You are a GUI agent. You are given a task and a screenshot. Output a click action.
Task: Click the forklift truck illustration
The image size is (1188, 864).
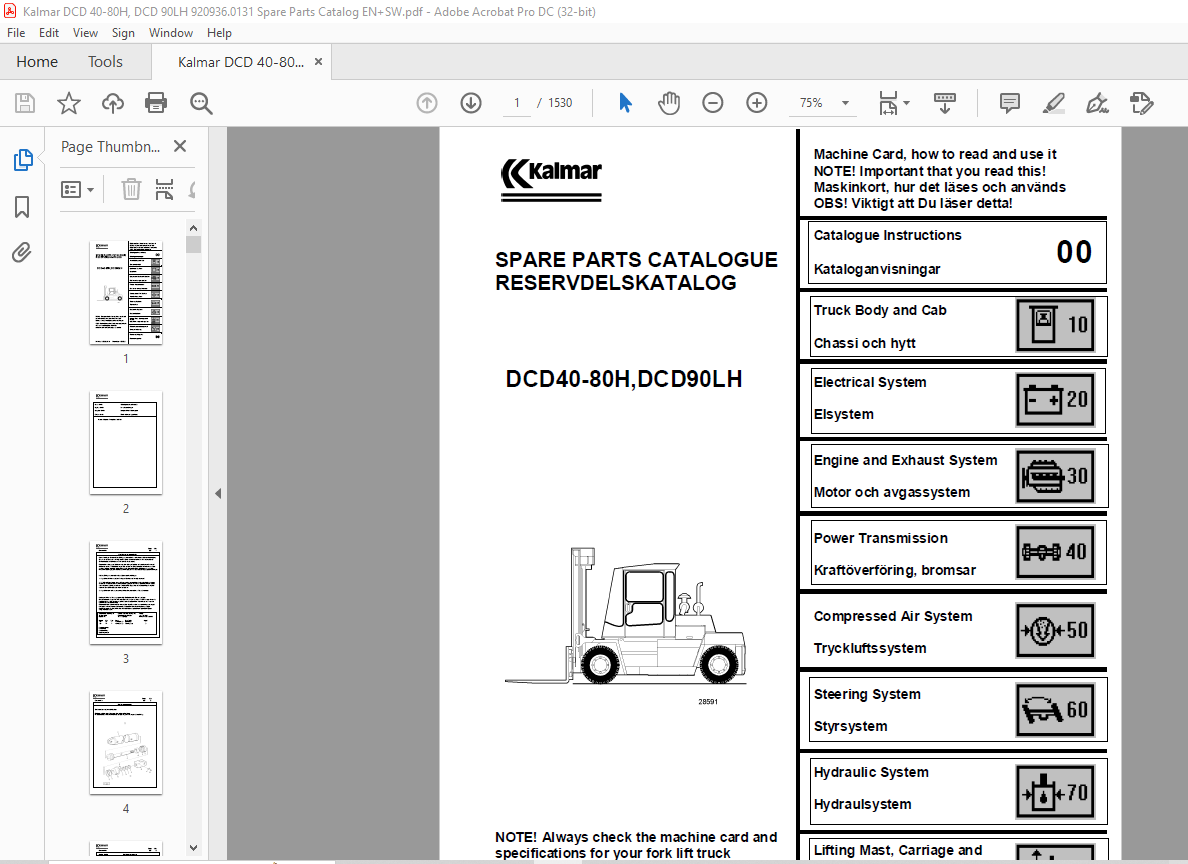point(626,615)
